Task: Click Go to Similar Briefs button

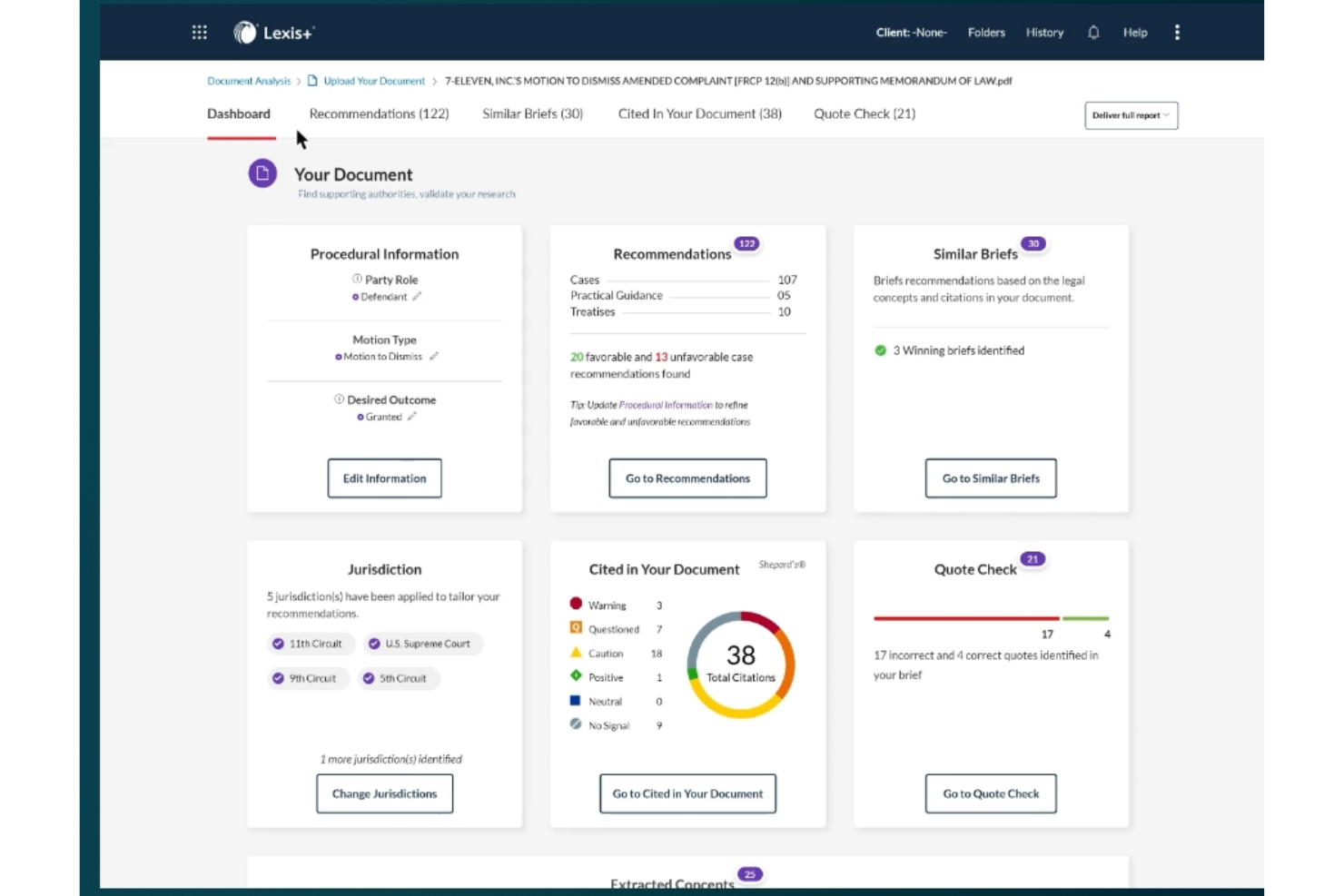Action: tap(991, 478)
